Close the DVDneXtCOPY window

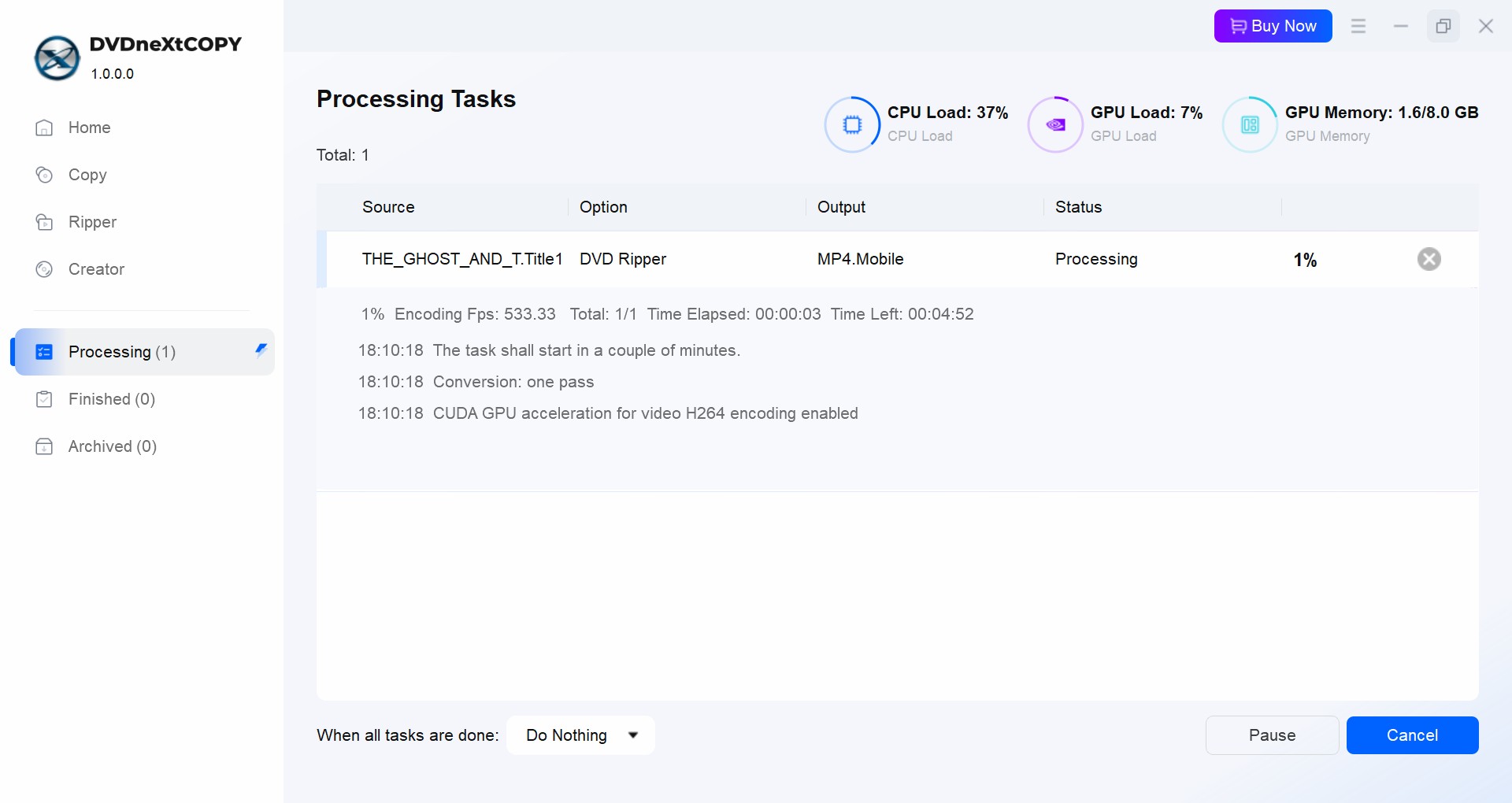[x=1486, y=26]
